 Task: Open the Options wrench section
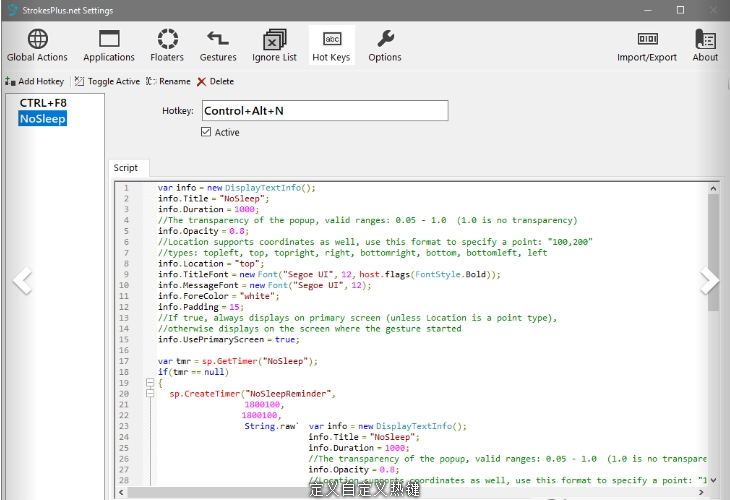[x=385, y=45]
